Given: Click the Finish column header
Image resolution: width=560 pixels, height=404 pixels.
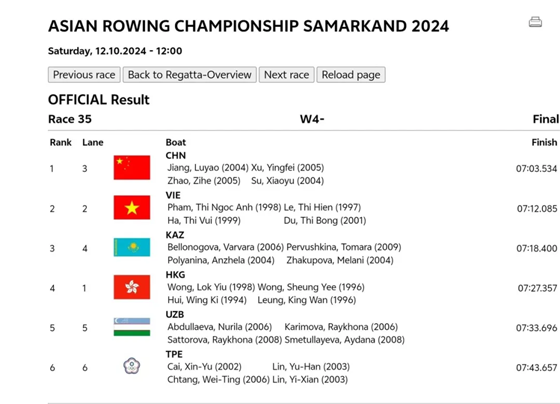Looking at the screenshot, I should tap(544, 142).
